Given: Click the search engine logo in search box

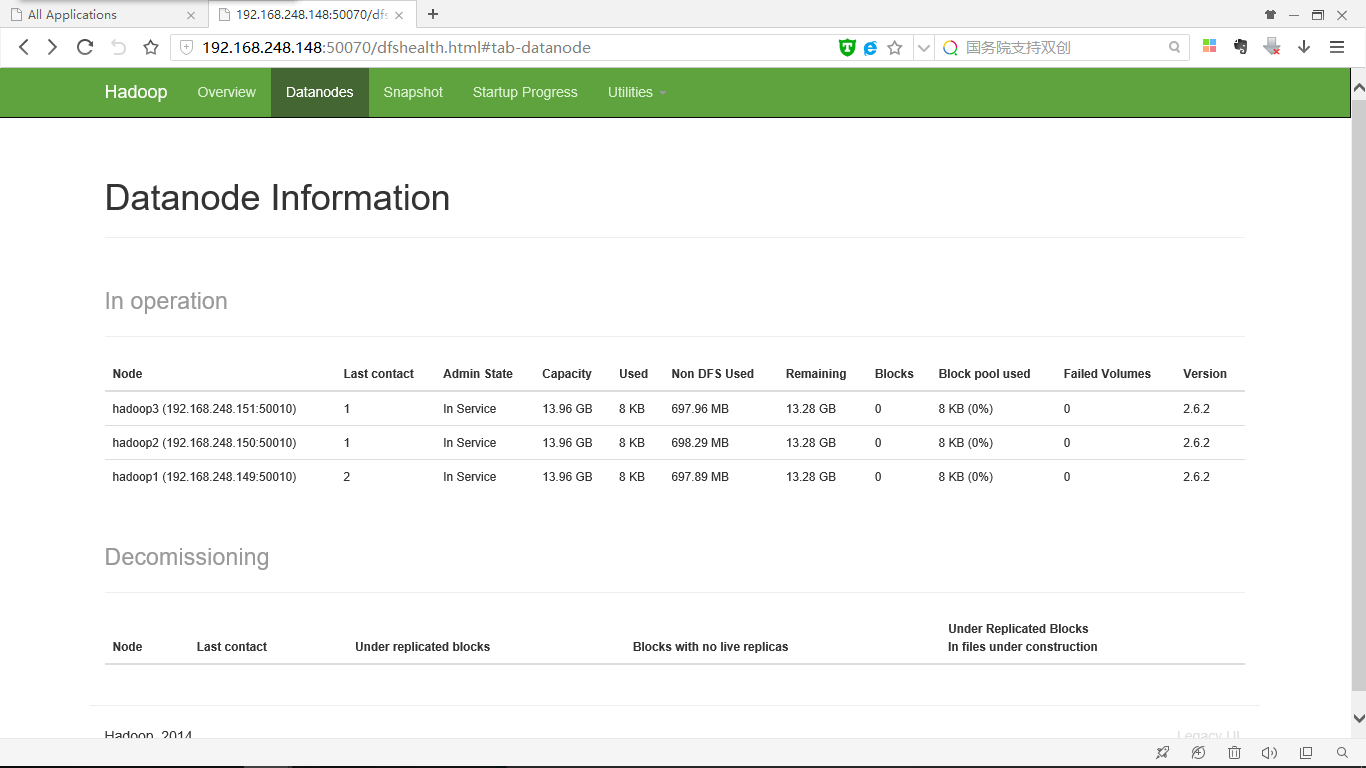Looking at the screenshot, I should [x=950, y=47].
